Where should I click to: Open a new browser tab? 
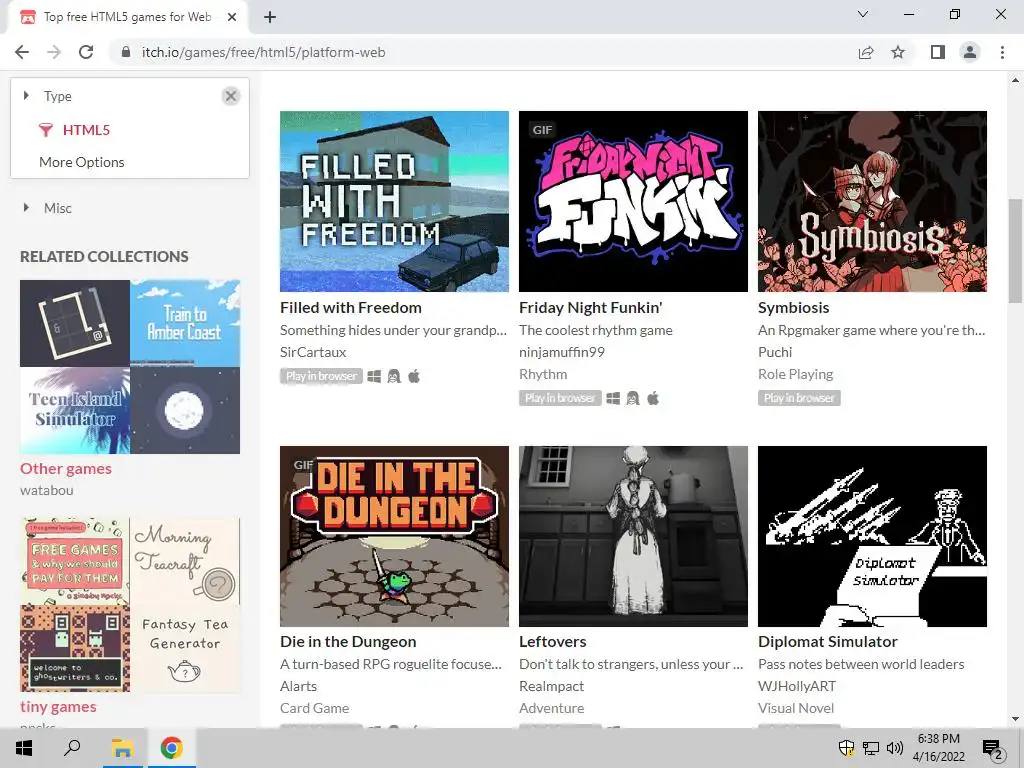click(x=270, y=17)
